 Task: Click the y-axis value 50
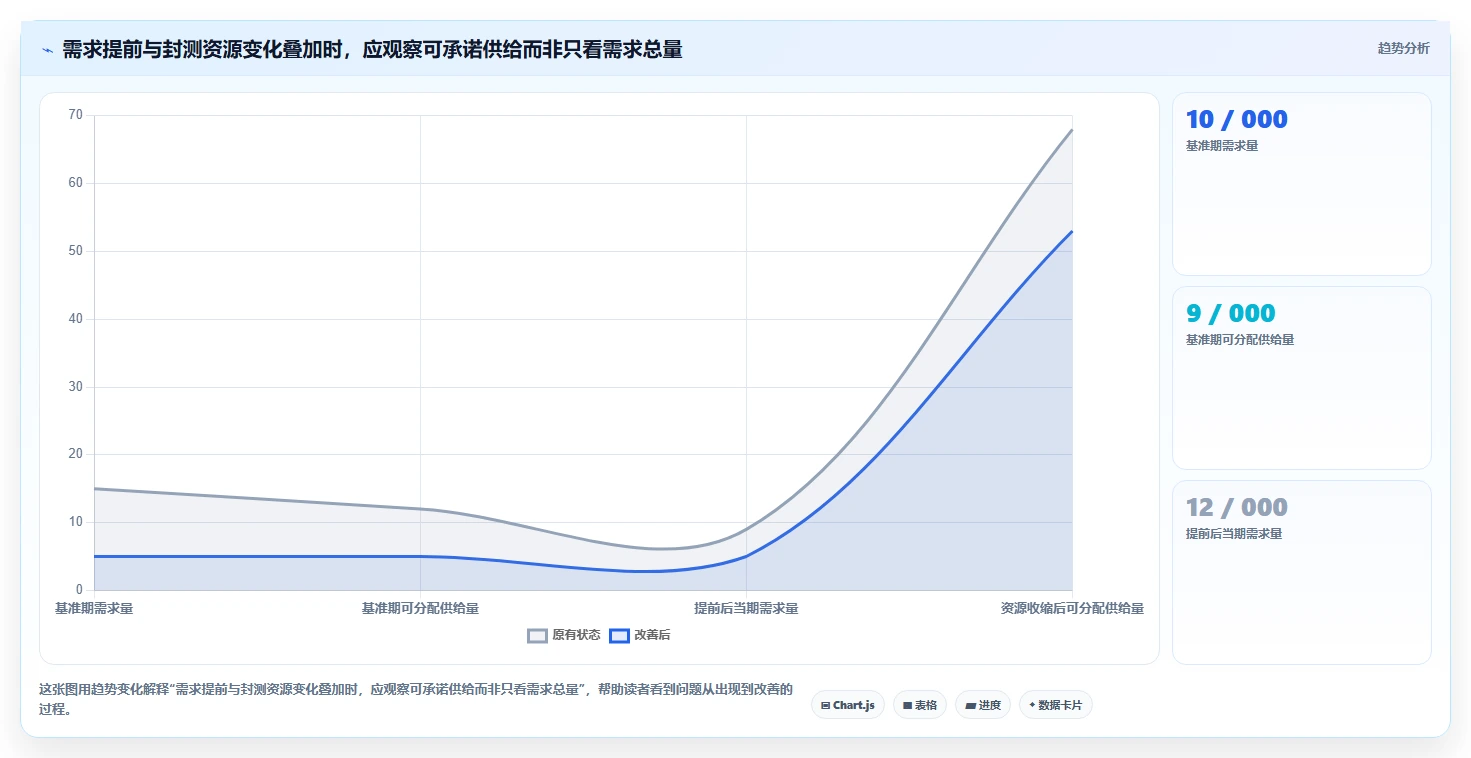[76, 251]
